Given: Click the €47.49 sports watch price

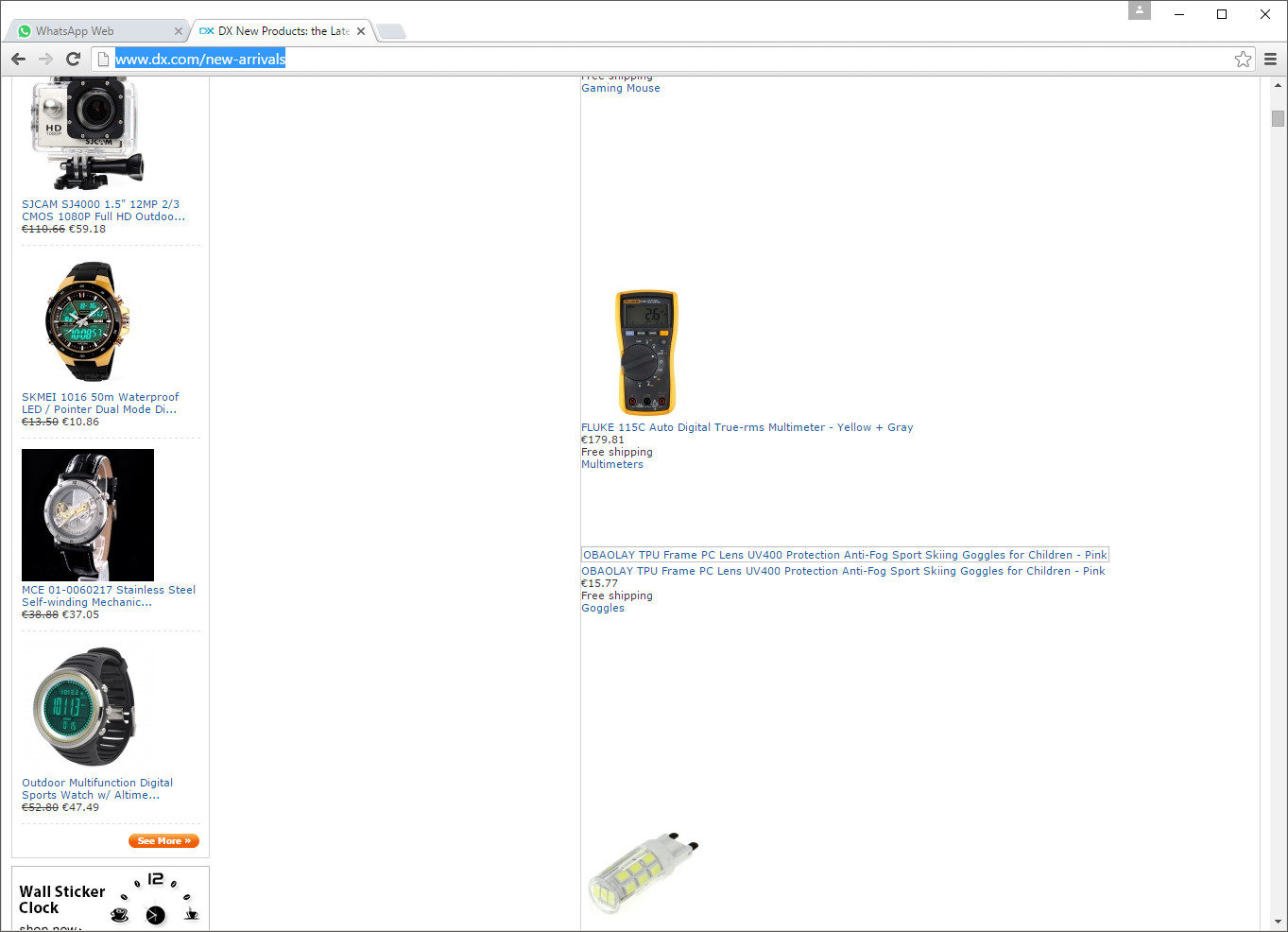Looking at the screenshot, I should (80, 807).
